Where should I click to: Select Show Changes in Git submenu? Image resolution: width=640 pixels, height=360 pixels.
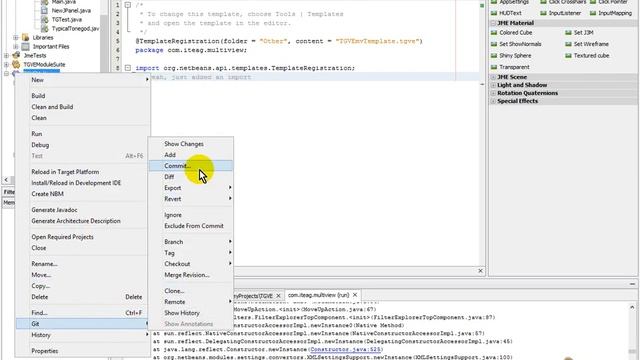[x=191, y=144]
